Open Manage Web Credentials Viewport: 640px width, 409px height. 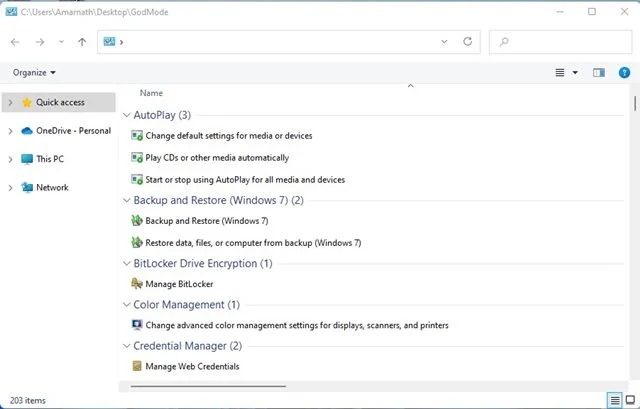[192, 366]
